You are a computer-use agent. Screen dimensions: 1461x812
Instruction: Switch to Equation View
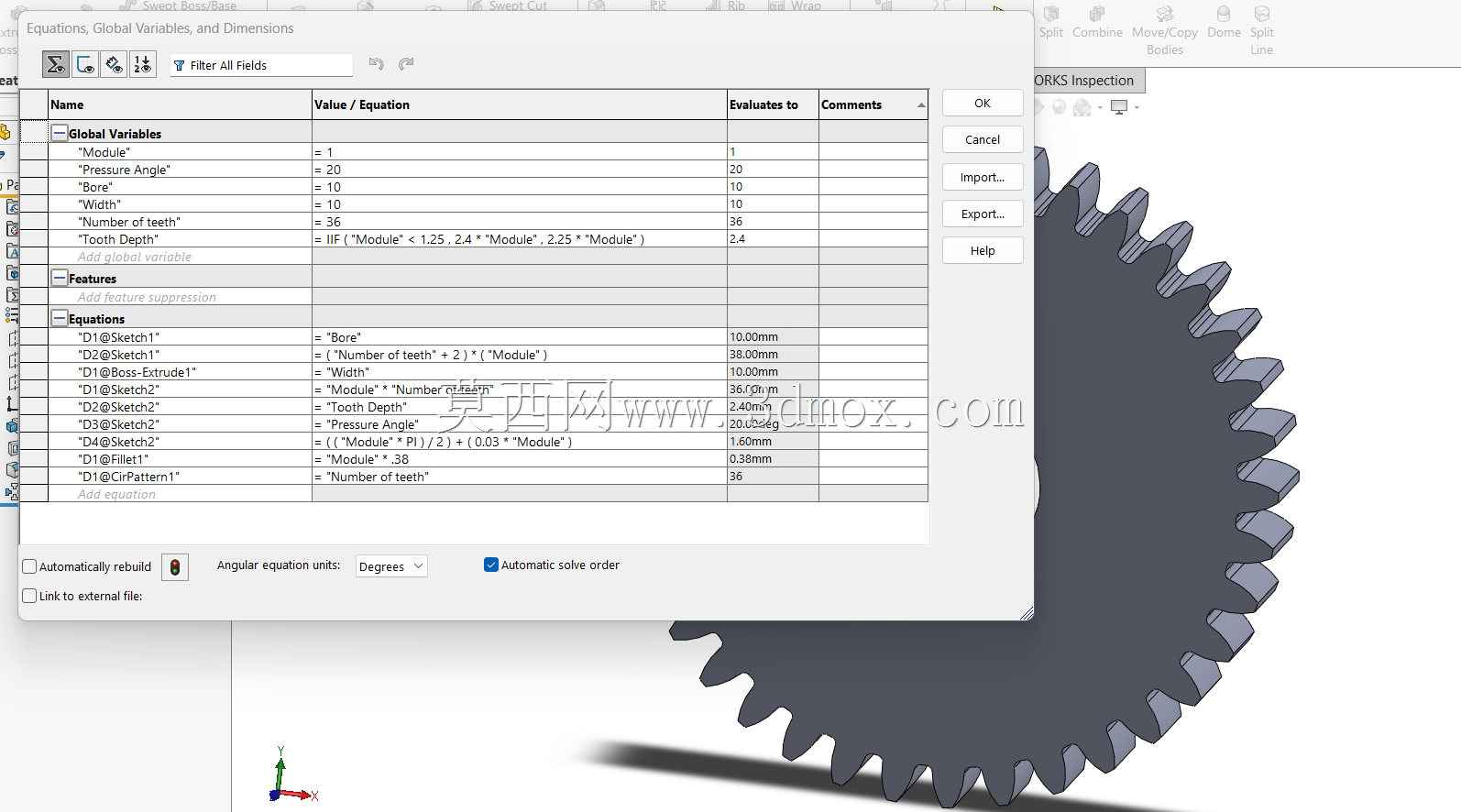[x=56, y=65]
